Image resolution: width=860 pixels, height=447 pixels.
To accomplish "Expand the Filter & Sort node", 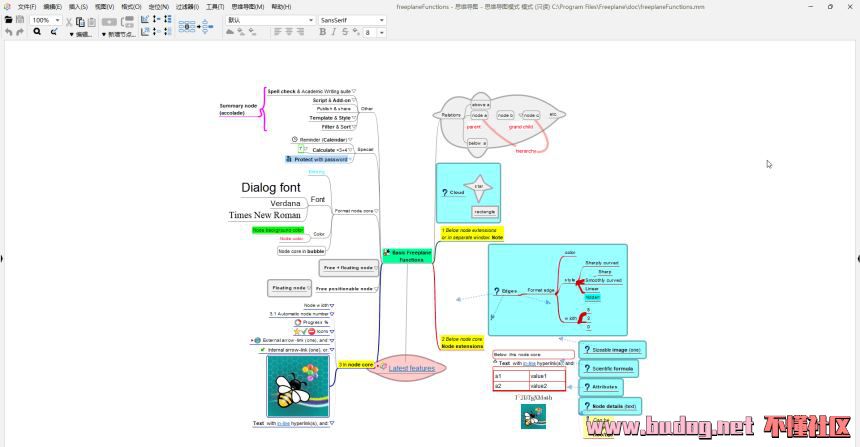I will [x=354, y=127].
